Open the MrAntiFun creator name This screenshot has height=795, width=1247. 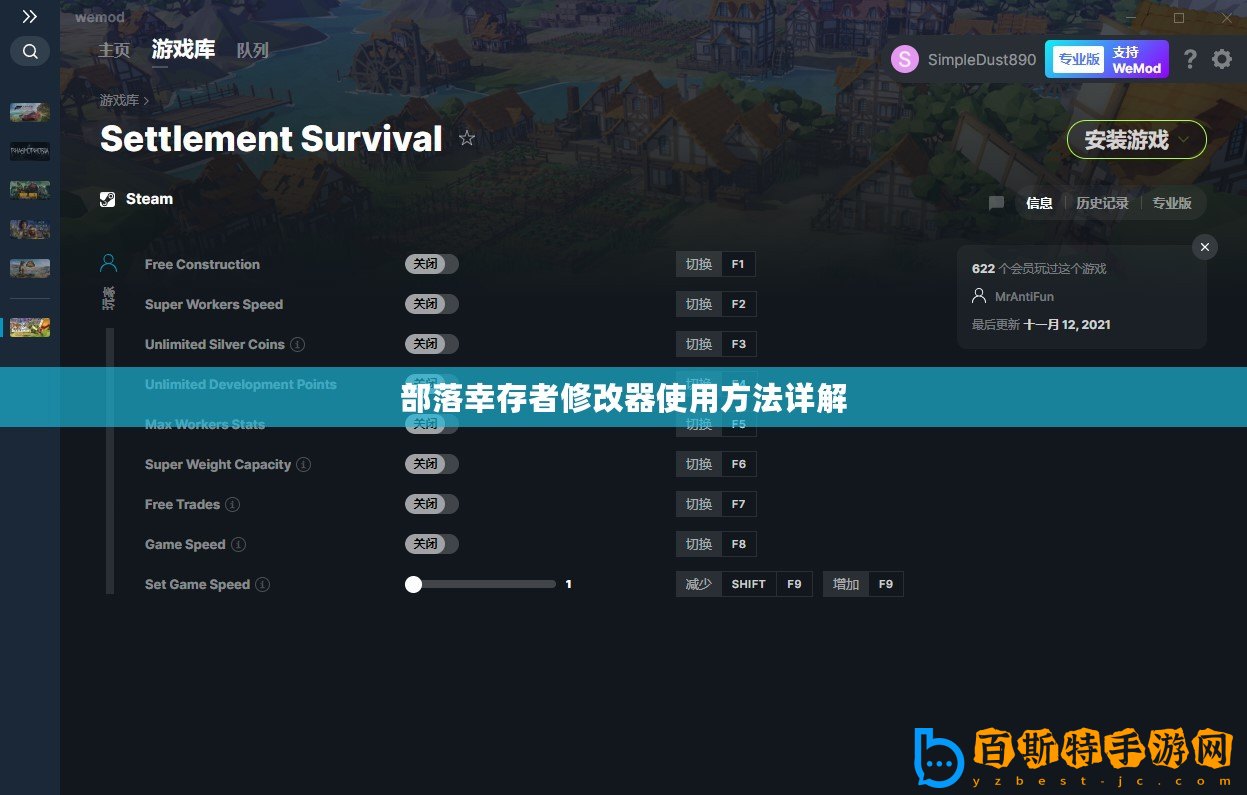click(x=1024, y=297)
